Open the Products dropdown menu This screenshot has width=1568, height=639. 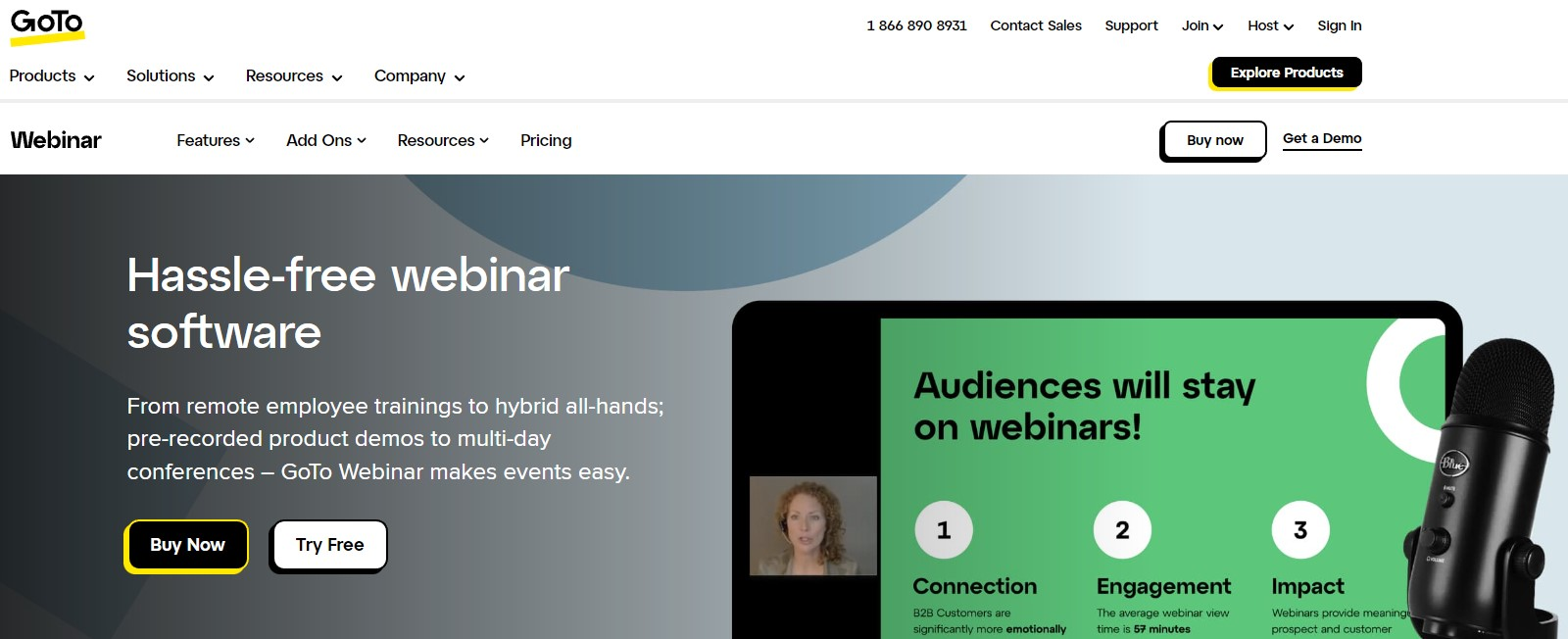[52, 76]
